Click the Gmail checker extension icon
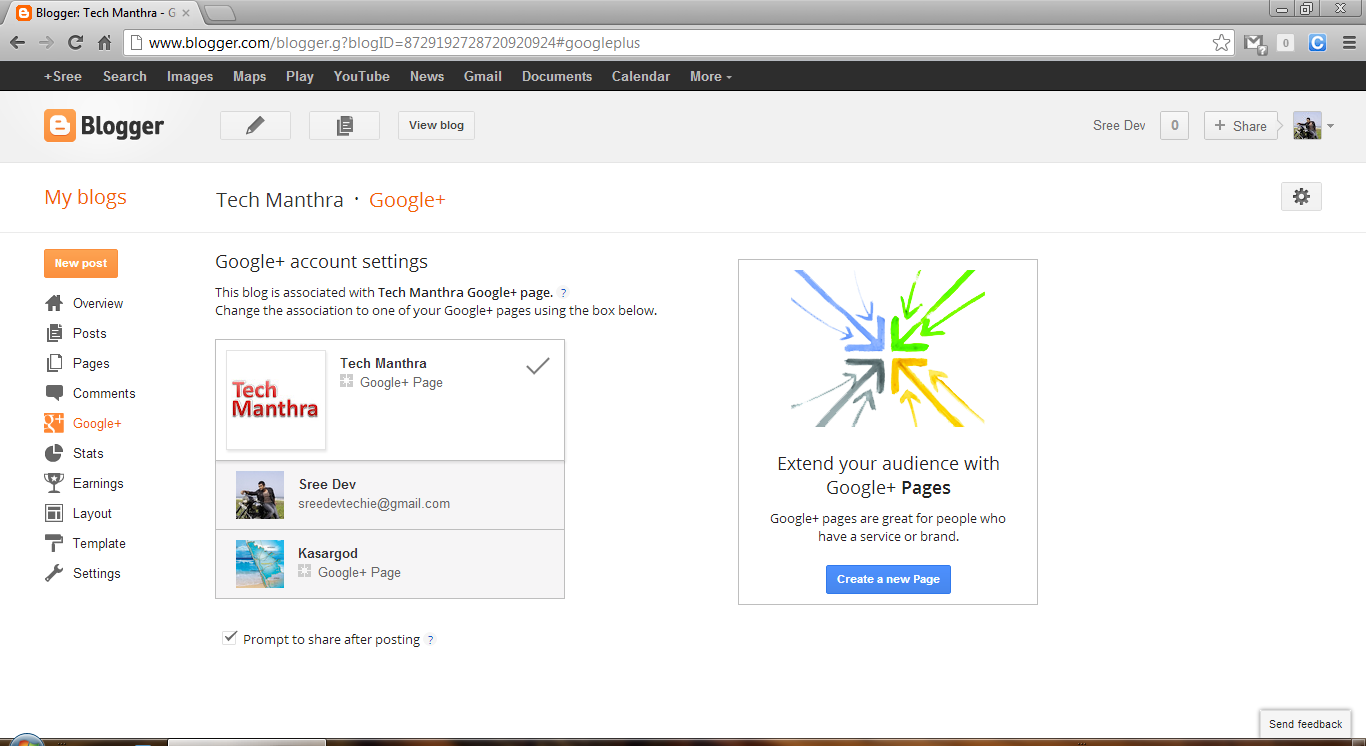The image size is (1366, 746). pos(1254,43)
